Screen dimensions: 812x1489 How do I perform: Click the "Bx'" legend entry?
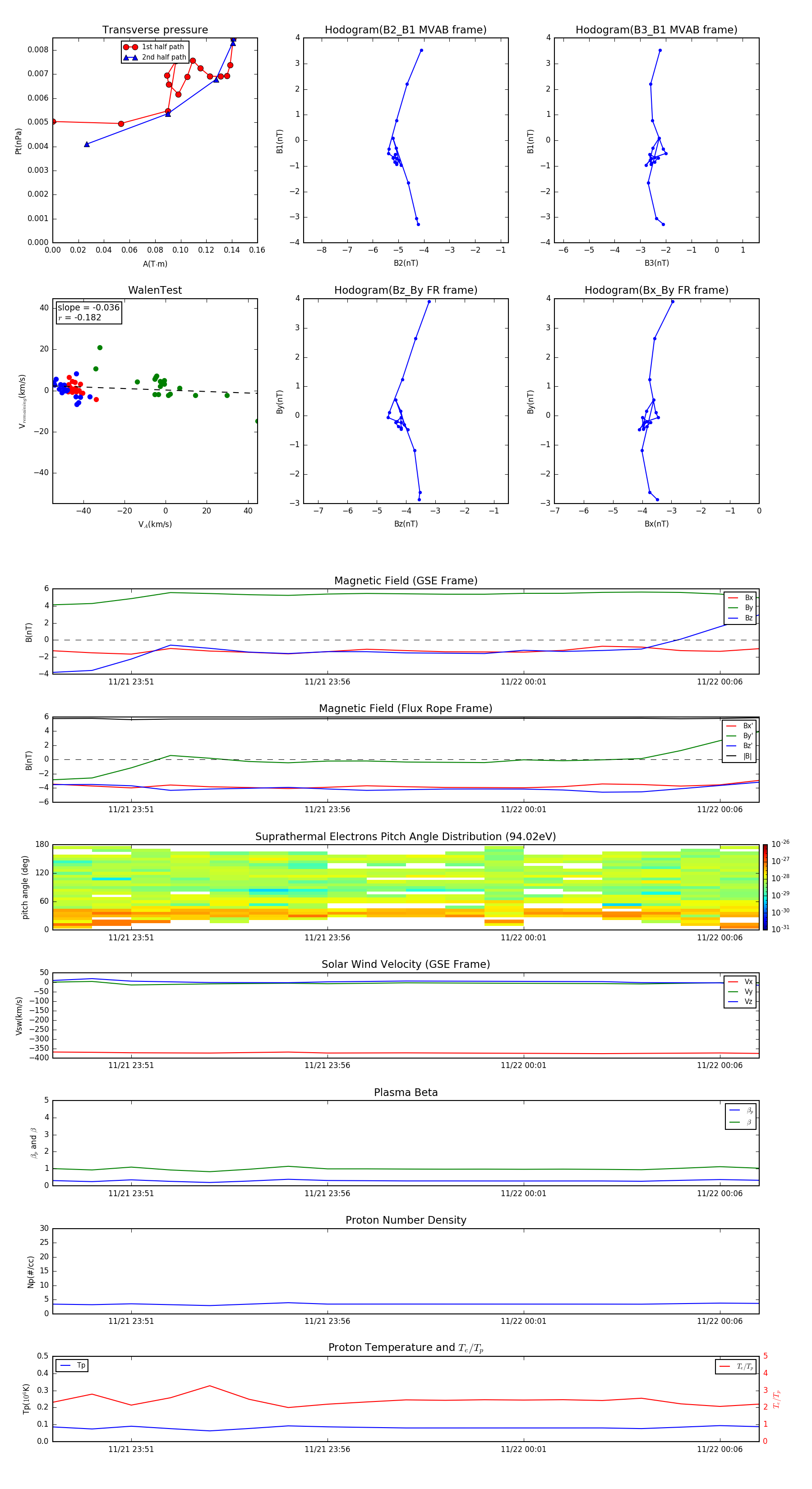(x=740, y=726)
